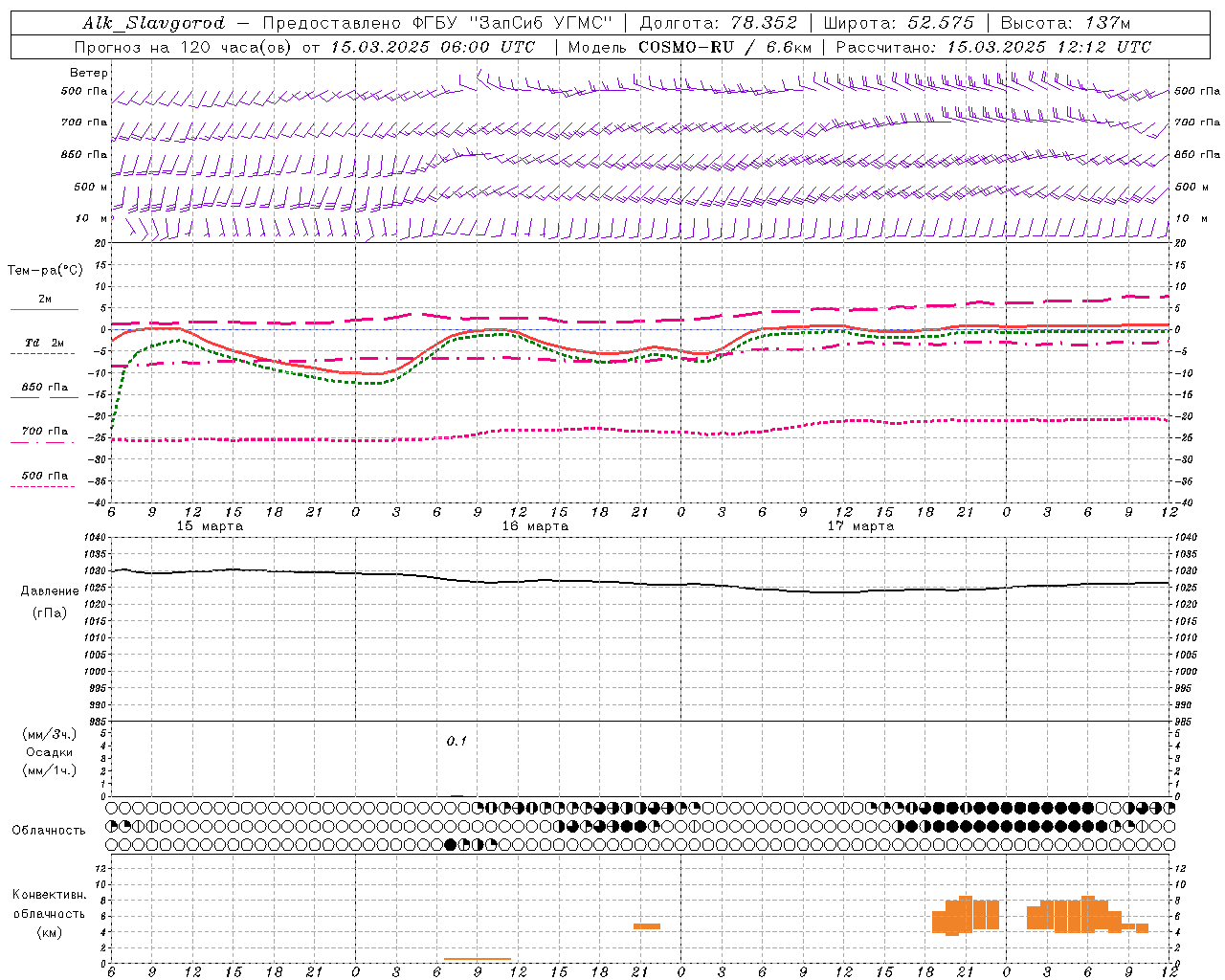1225x980 pixels.
Task: Click the Alk_Slavgorod station title
Action: click(154, 23)
